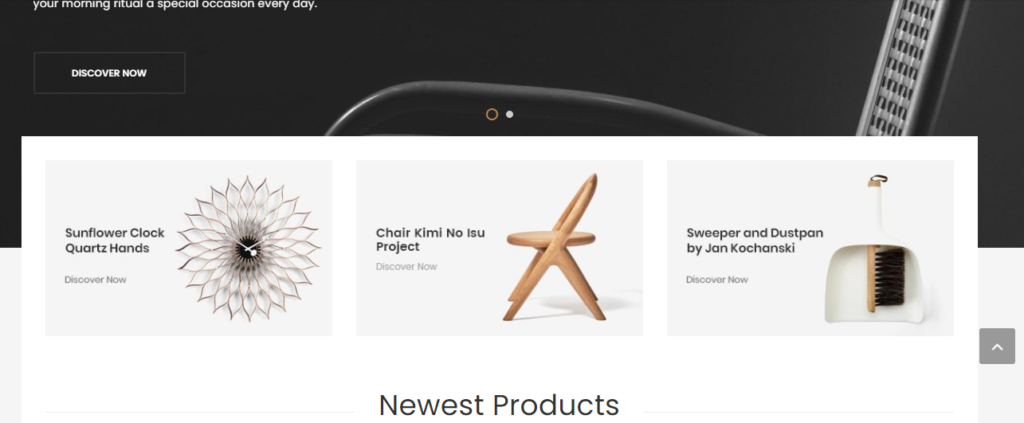Open the Chair Kimi No Isu Project title

[x=430, y=240]
